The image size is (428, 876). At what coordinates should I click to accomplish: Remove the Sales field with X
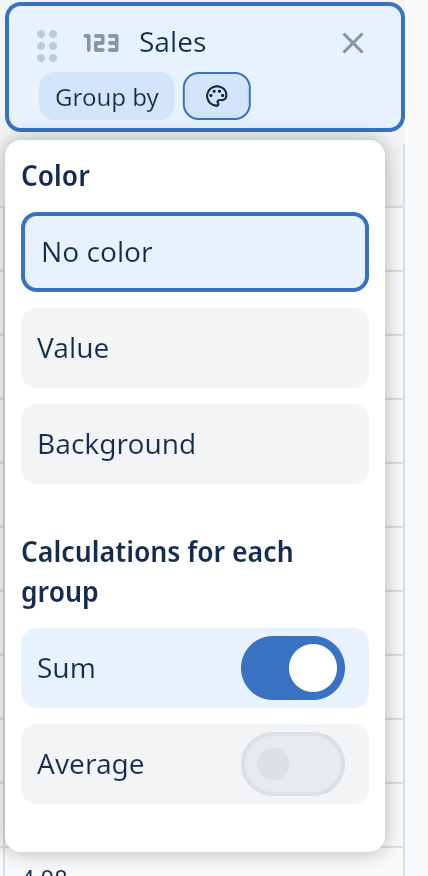[353, 43]
